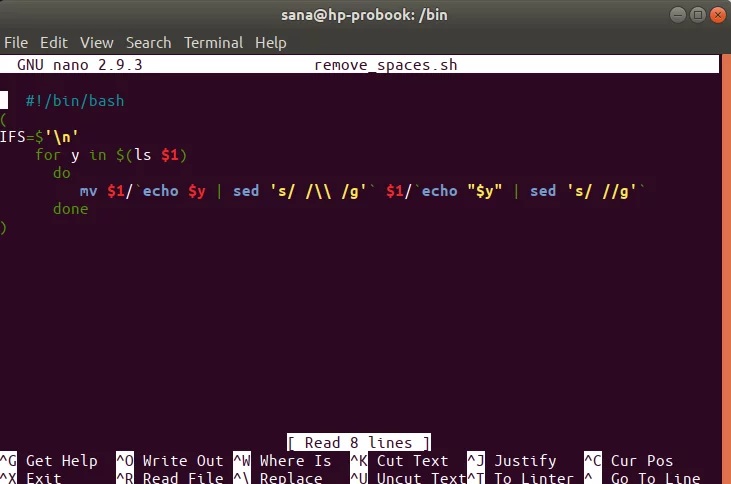The image size is (731, 484).
Task: Click the ^X Exit shortcut
Action: pyautogui.click(x=31, y=477)
